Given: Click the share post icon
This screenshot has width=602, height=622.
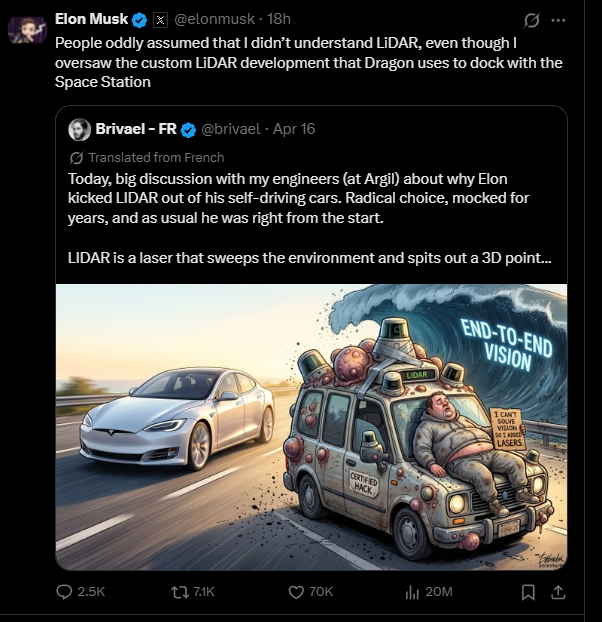Looking at the screenshot, I should (559, 592).
